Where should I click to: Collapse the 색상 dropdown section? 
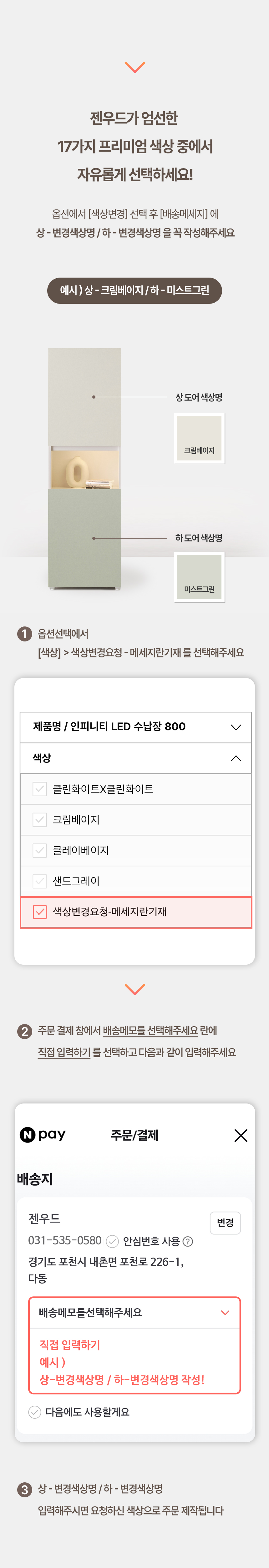tap(136, 758)
